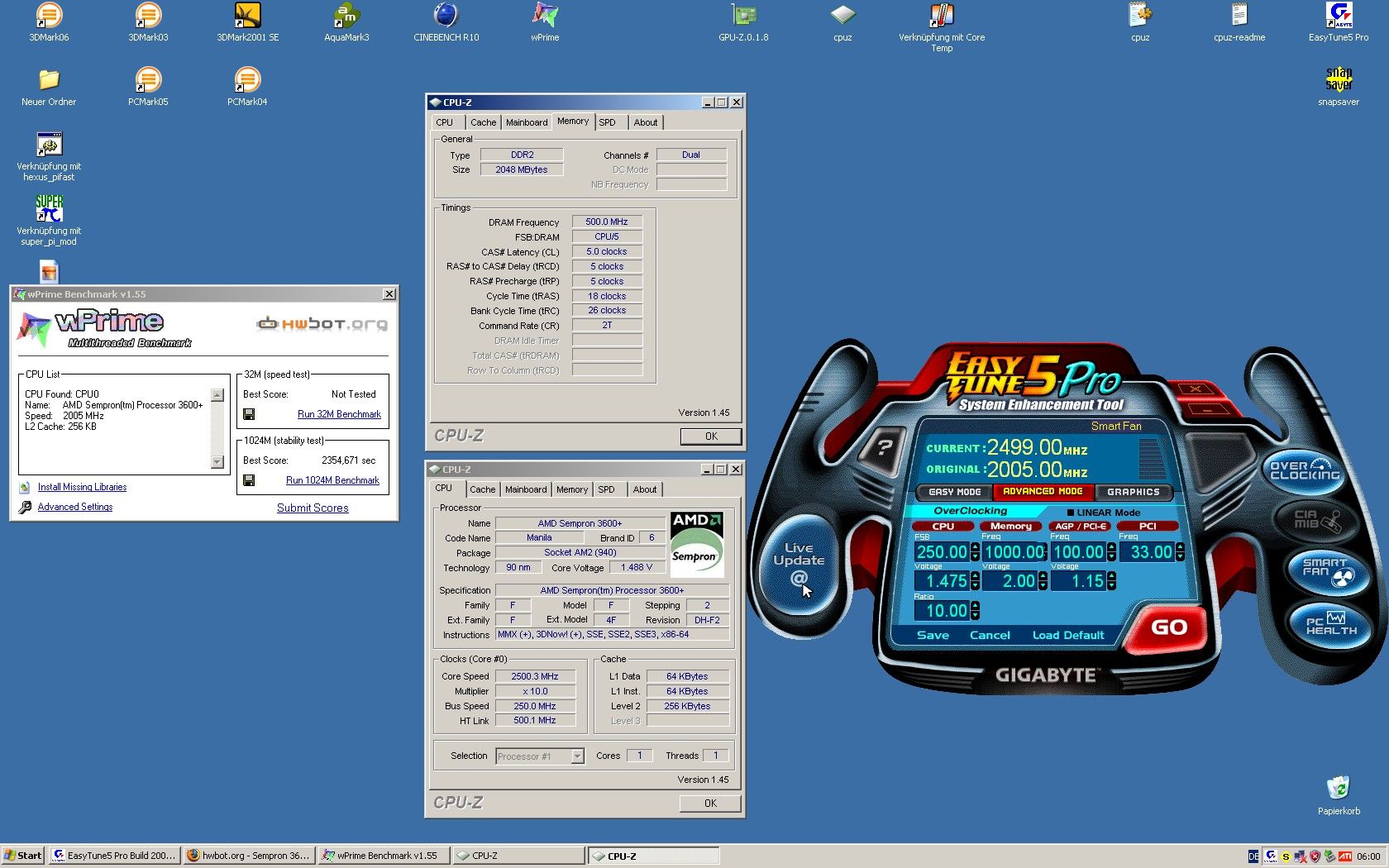Adjust the PCI Freq 33.00 stepper

pyautogui.click(x=1180, y=552)
